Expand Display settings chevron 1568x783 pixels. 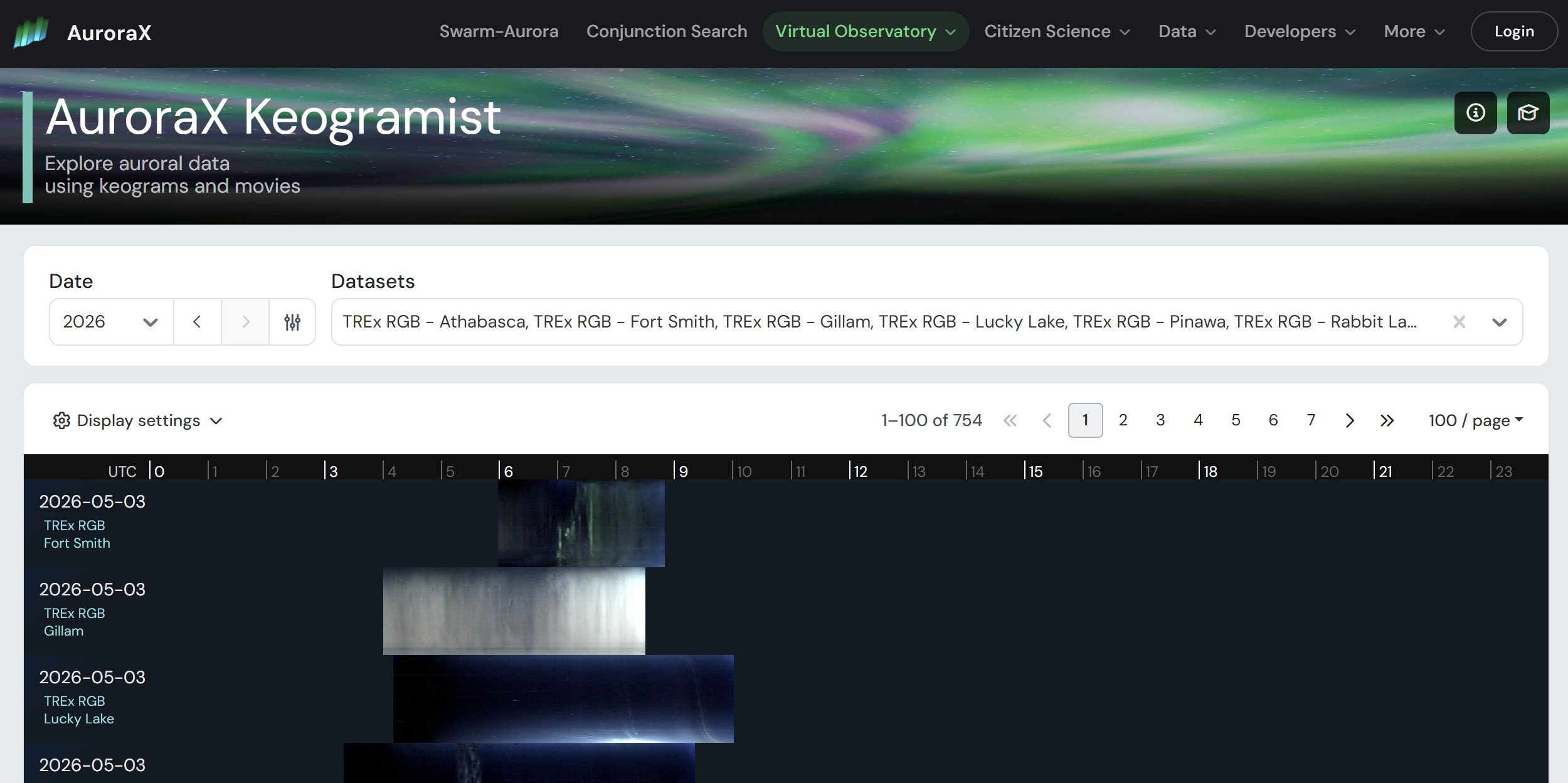216,421
